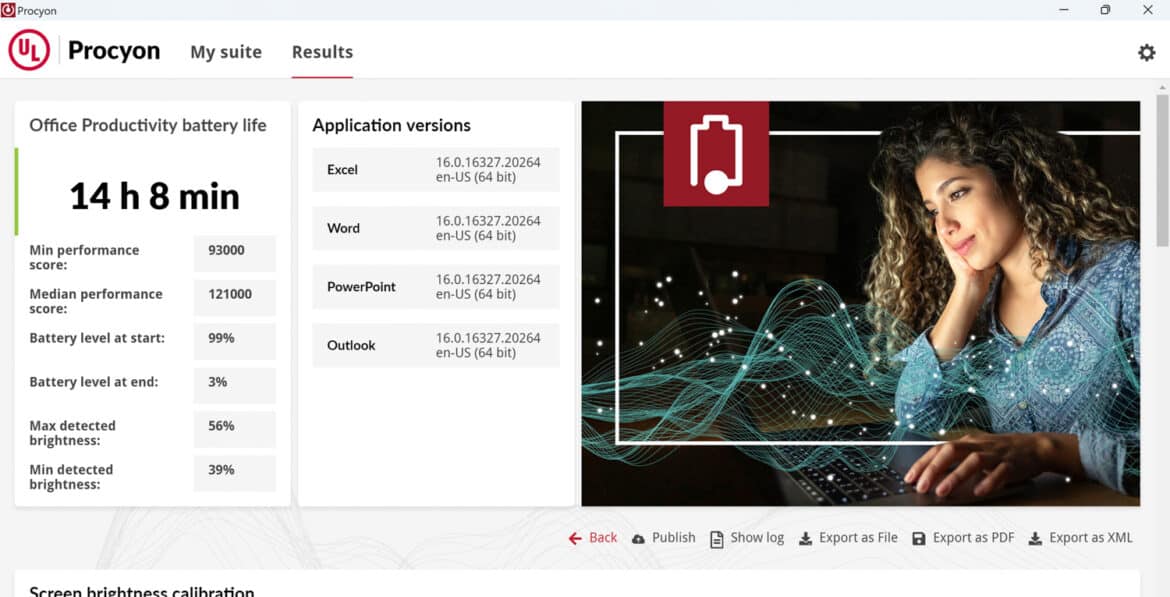Click the battery benchmark hero image

tap(860, 304)
